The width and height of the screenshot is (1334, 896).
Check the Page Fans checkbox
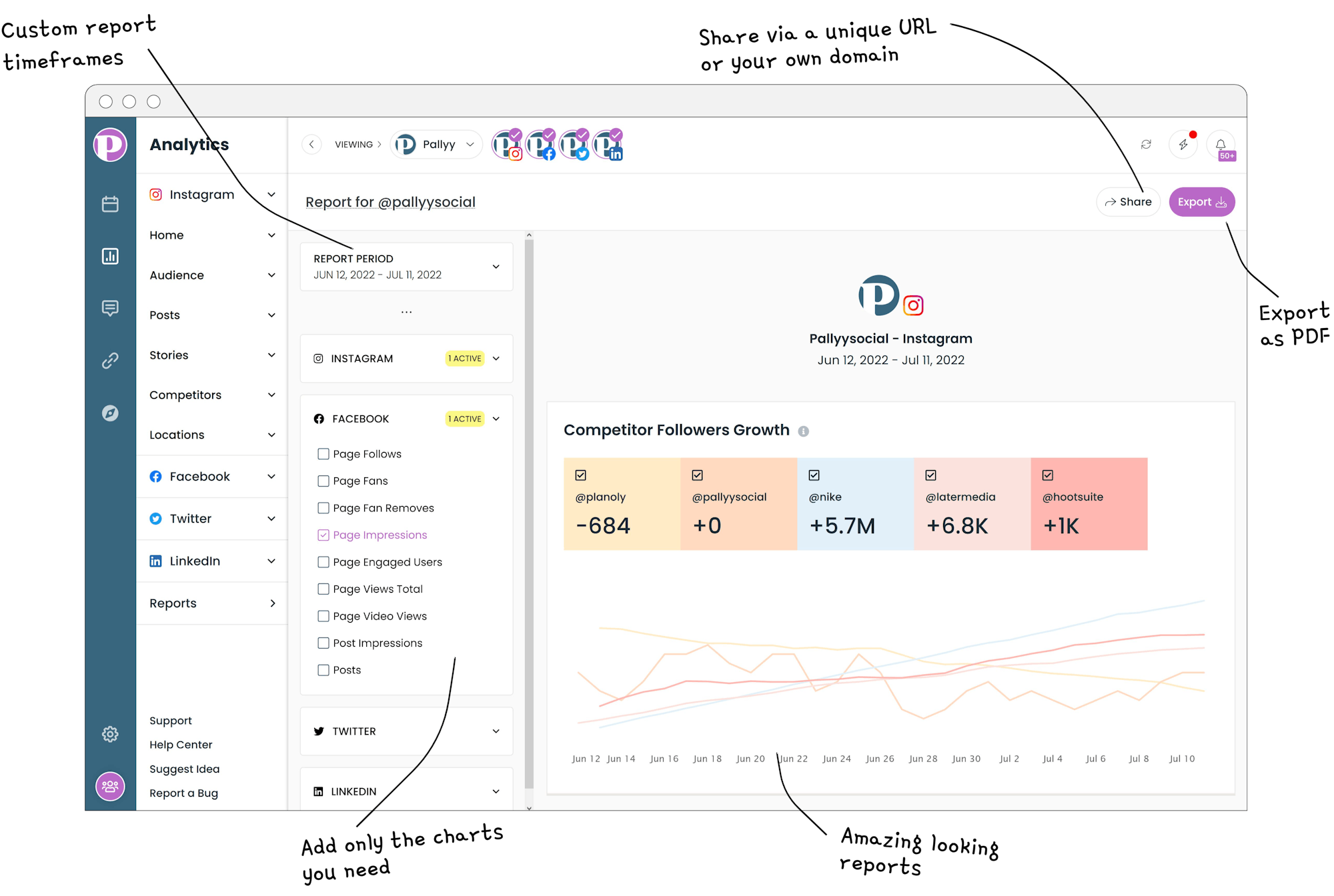pyautogui.click(x=323, y=481)
